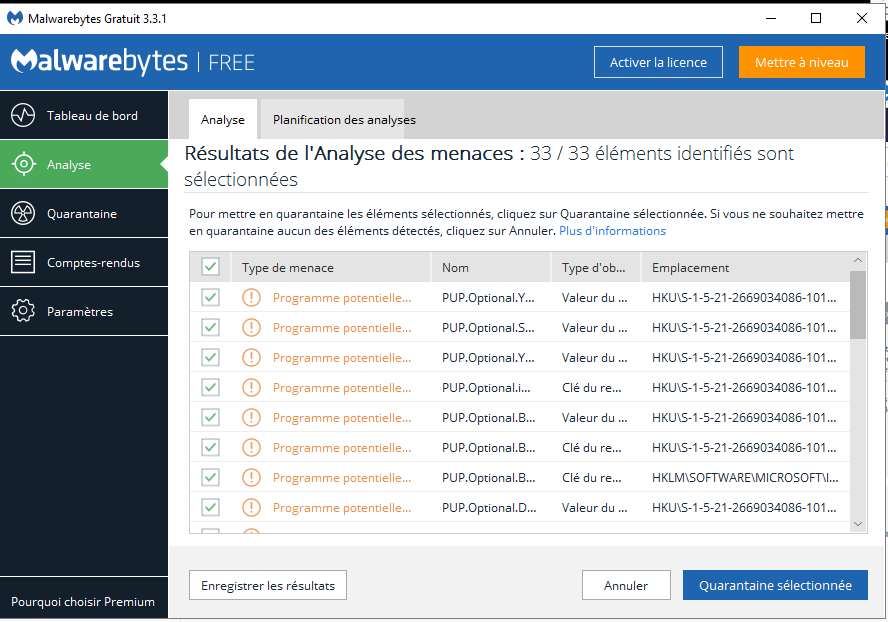The height and width of the screenshot is (622, 888).
Task: Click Programme potentielle... in the PUP.Optional.D row
Action: coord(342,508)
